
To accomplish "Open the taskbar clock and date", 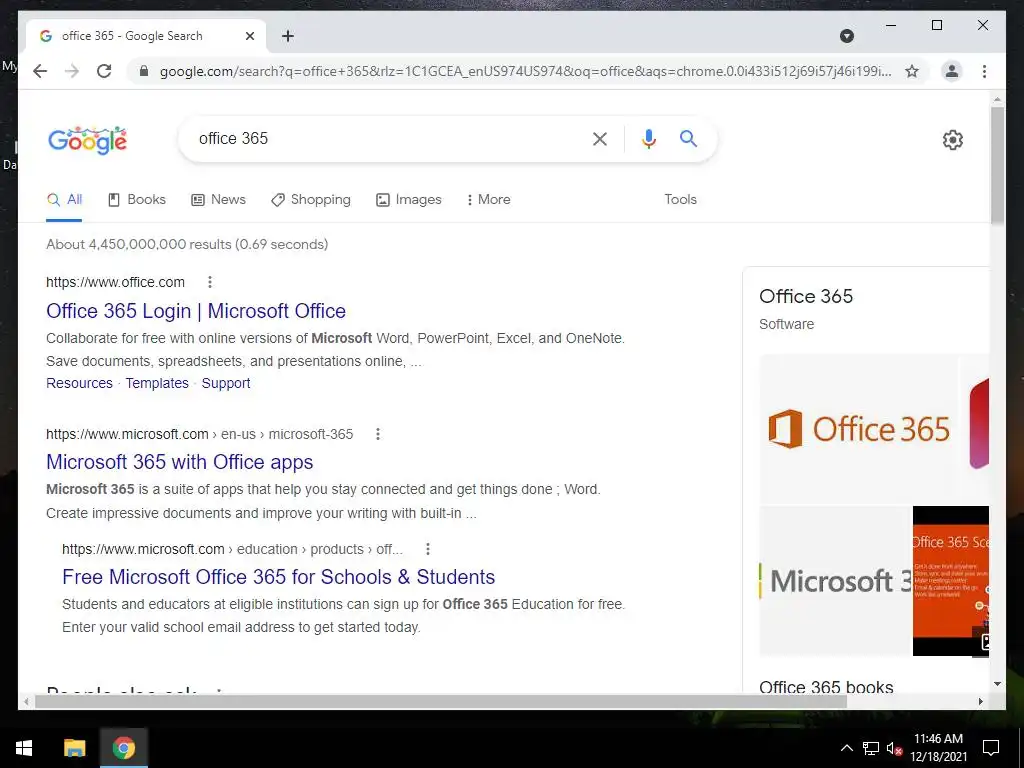I will click(x=938, y=748).
